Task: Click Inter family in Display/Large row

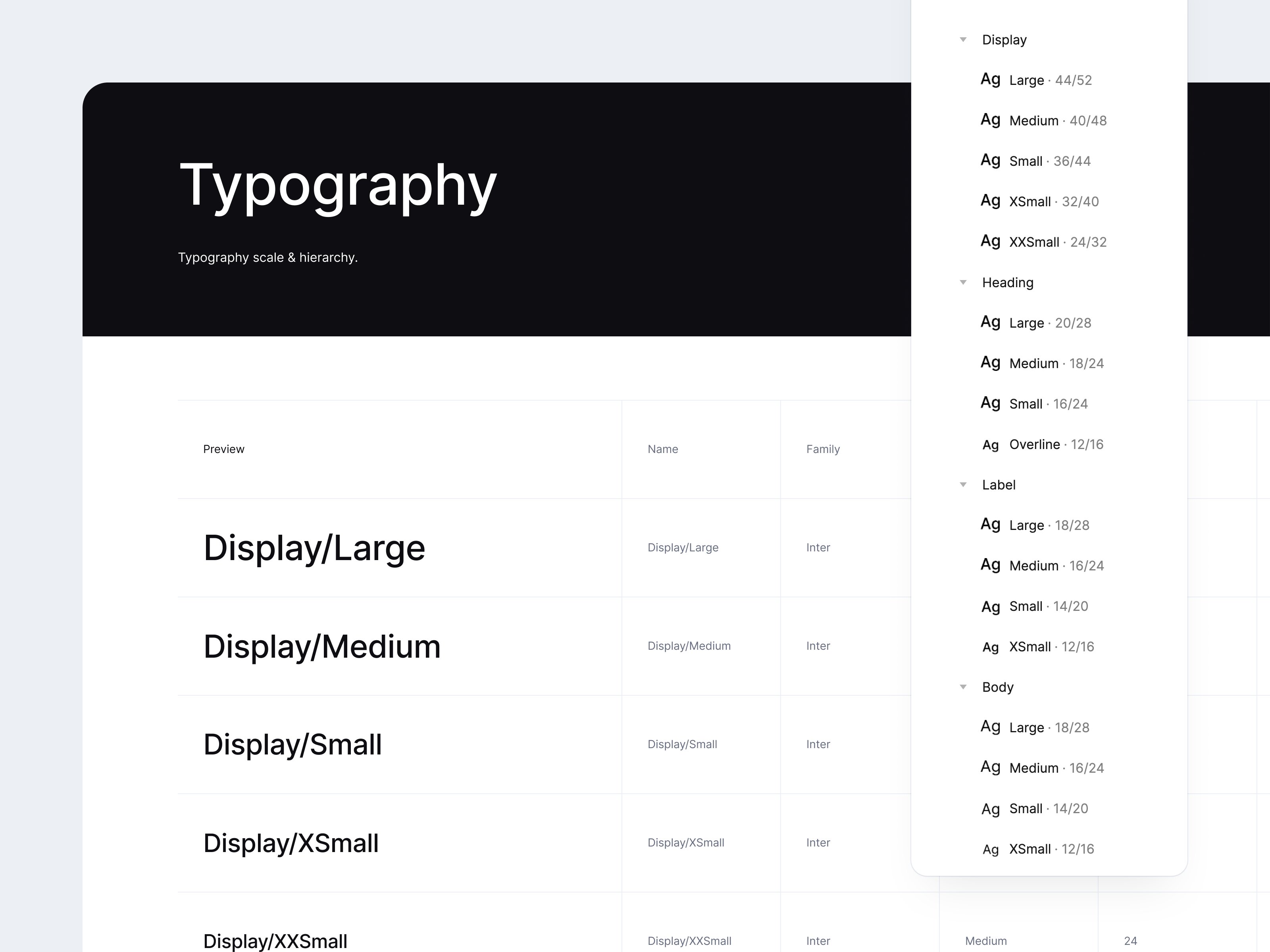Action: pyautogui.click(x=818, y=547)
